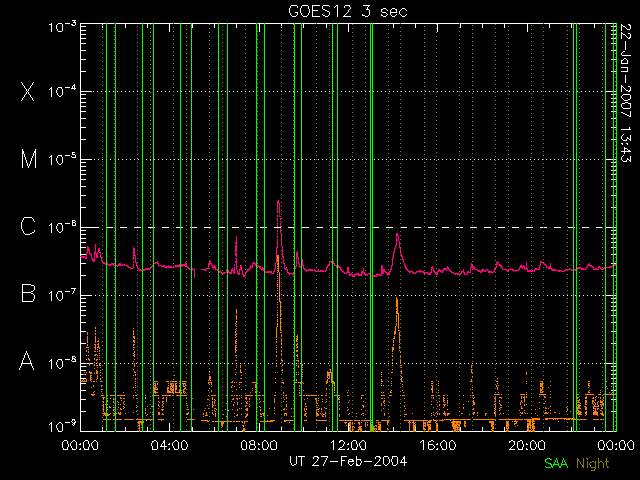Click the 10^-6 y-axis value
640x480 pixels.
pos(62,227)
